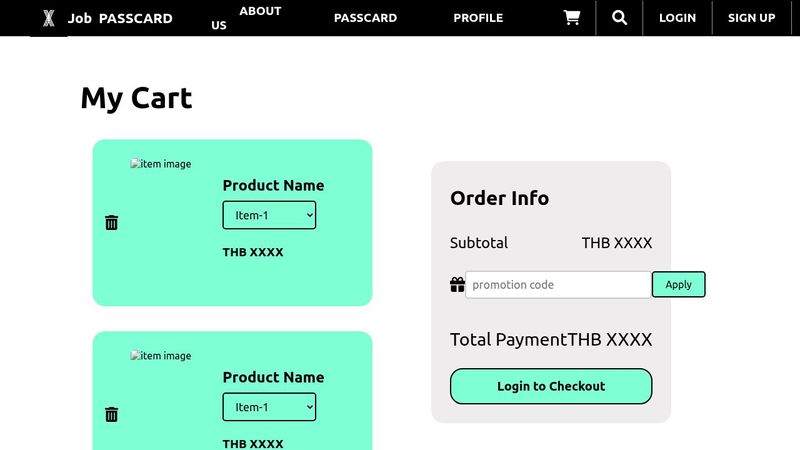Open the second product's Item-1 dropdown
Image resolution: width=800 pixels, height=450 pixels.
pyautogui.click(x=269, y=407)
